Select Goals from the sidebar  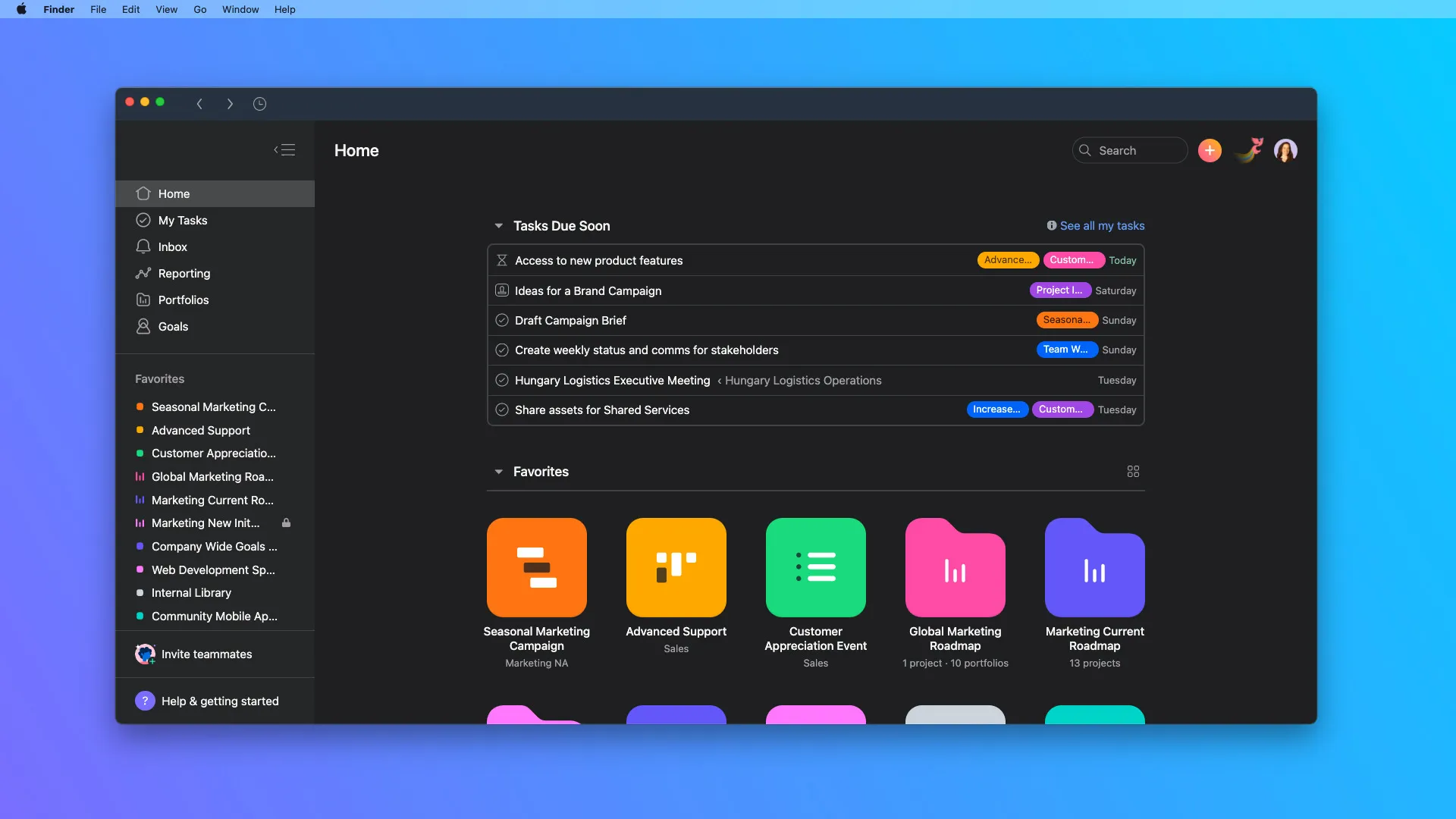tap(173, 327)
